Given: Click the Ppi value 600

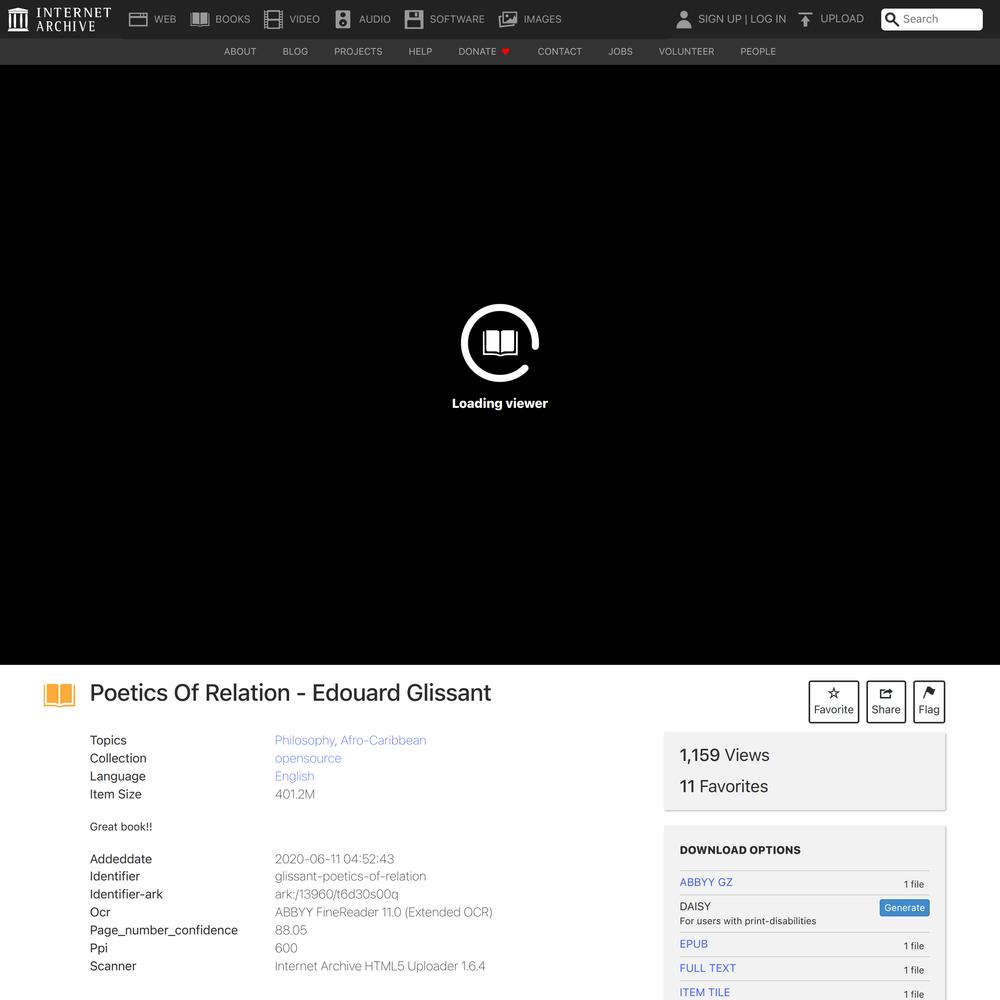Looking at the screenshot, I should (286, 948).
